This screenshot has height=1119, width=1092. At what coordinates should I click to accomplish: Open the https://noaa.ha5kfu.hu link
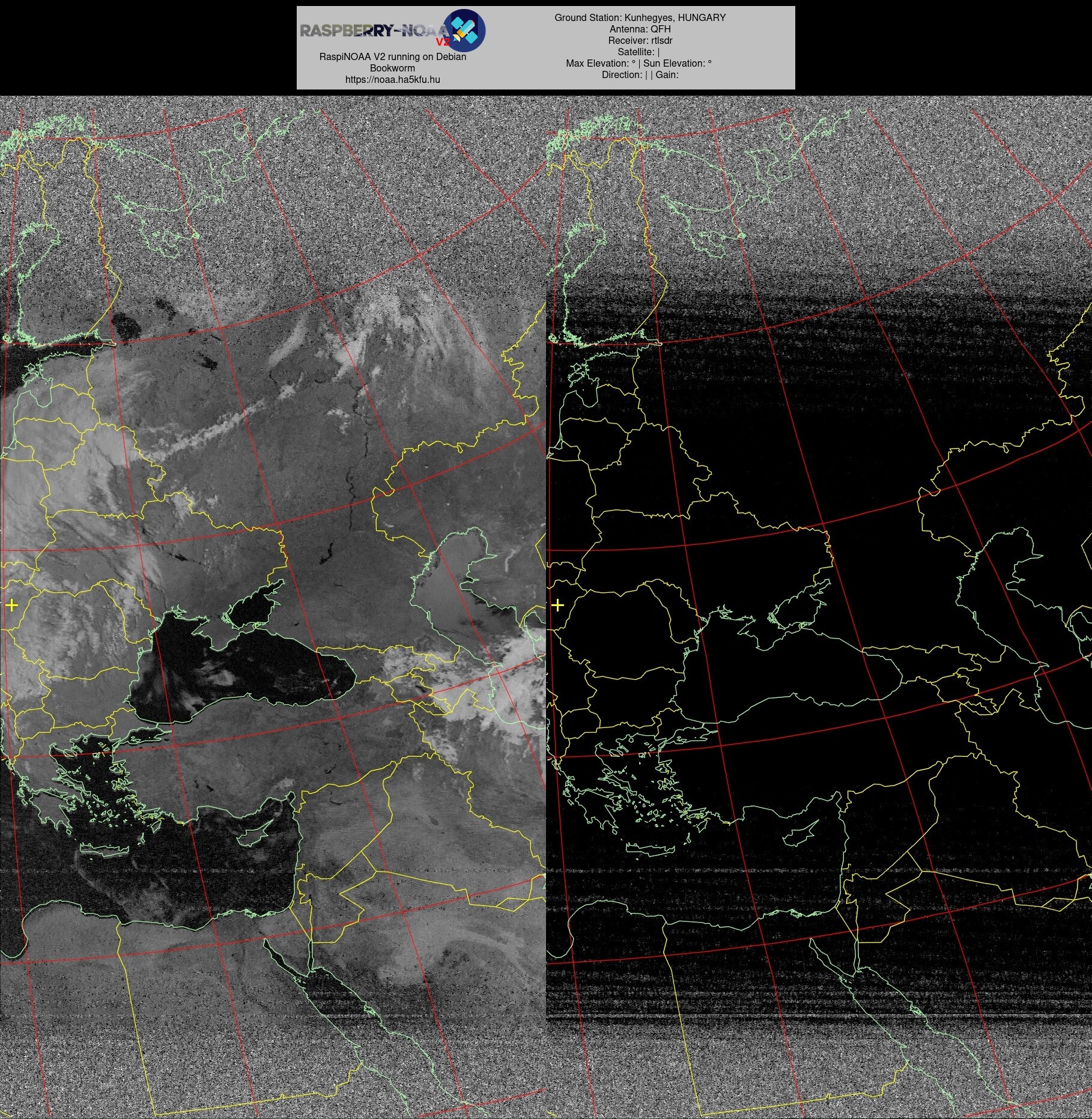coord(392,79)
